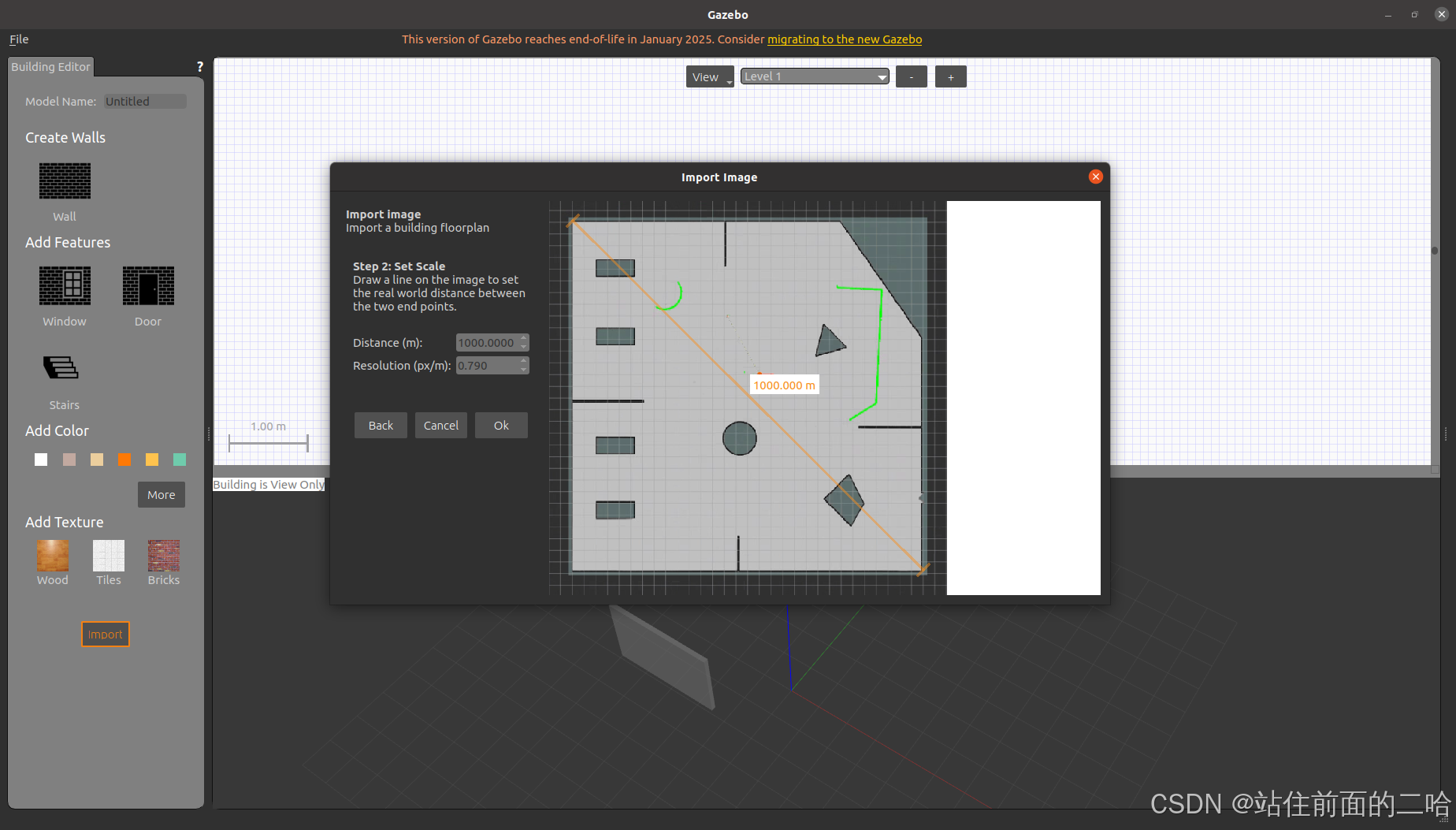Expand the Level 1 combo box
Viewport: 1456px width, 830px height.
pyautogui.click(x=815, y=76)
